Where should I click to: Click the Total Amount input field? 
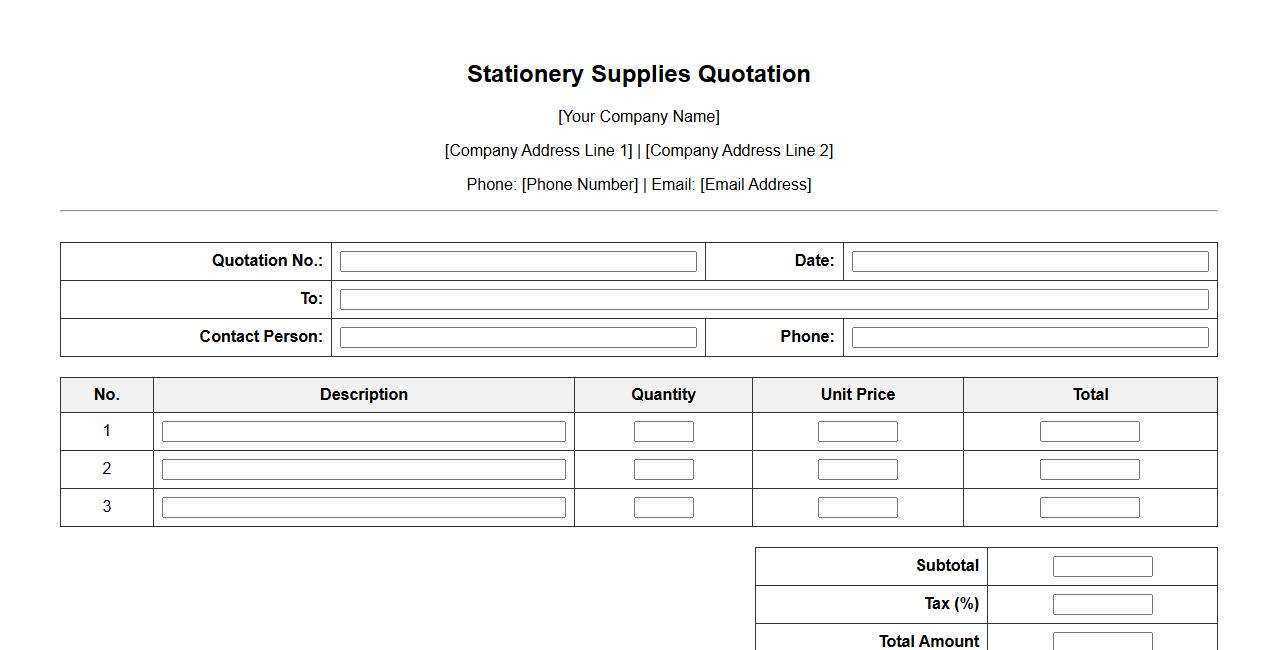click(1103, 641)
